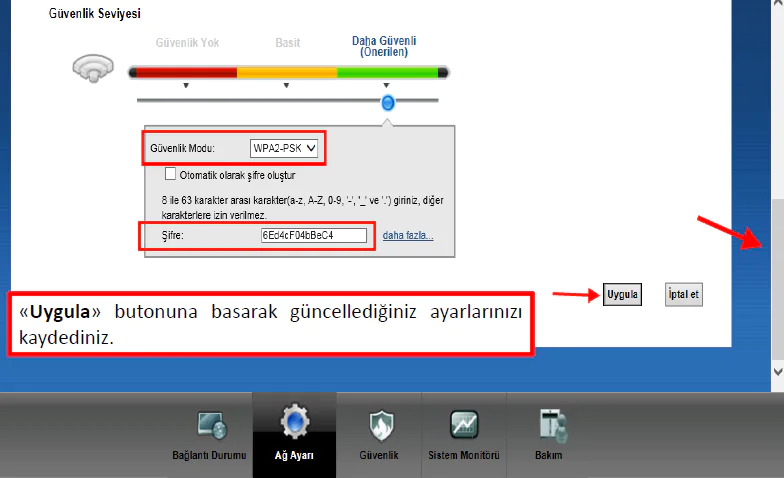
Task: Click the İptal et button
Action: (684, 294)
